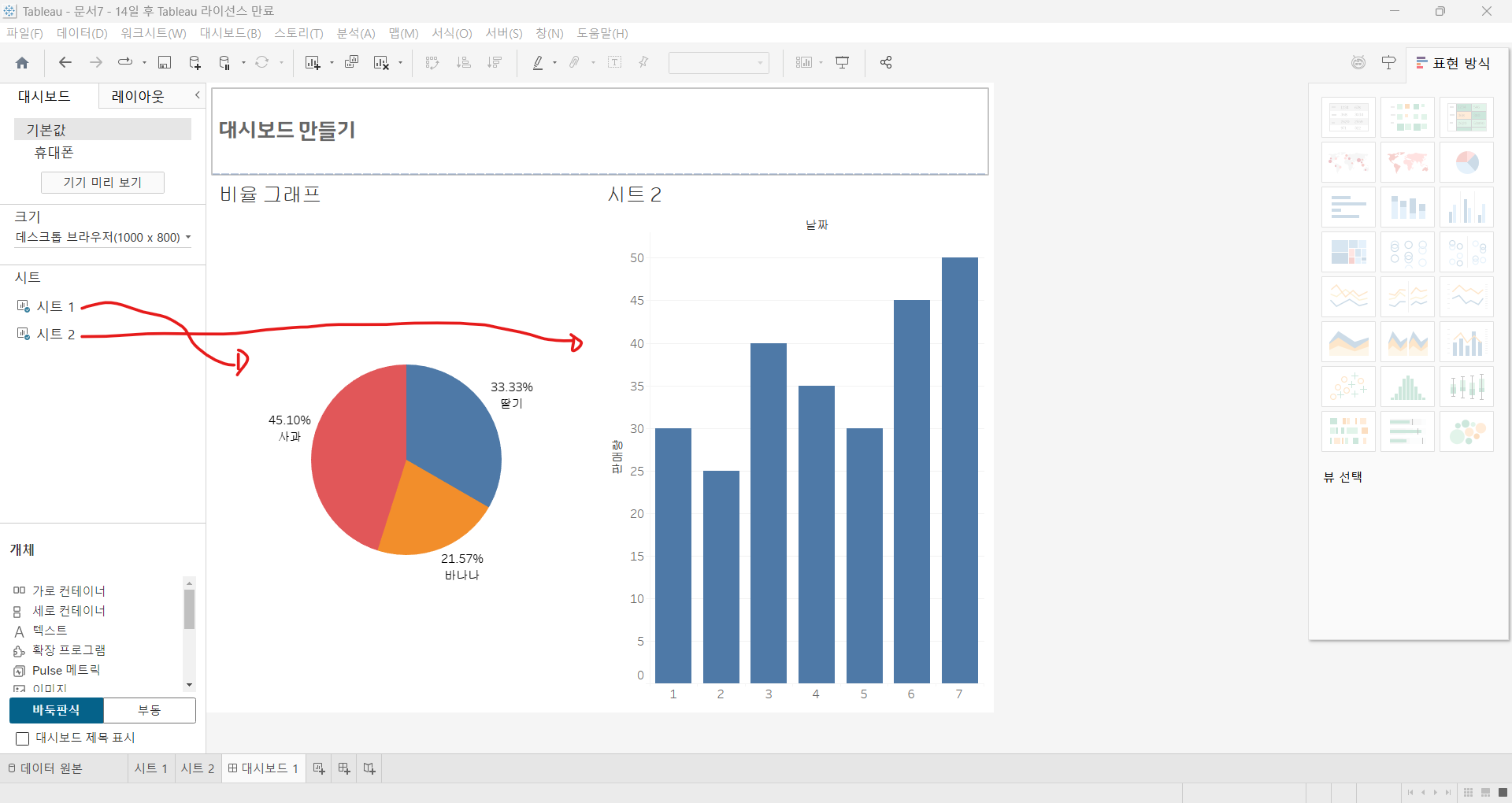The image size is (1512, 803).
Task: Click the 기기 미리 보기 button
Action: click(x=102, y=183)
